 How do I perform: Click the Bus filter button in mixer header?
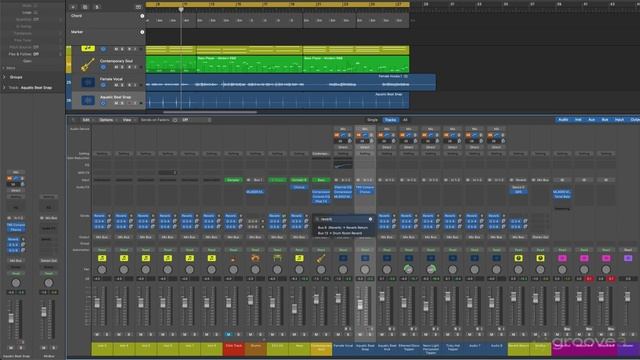tap(605, 120)
